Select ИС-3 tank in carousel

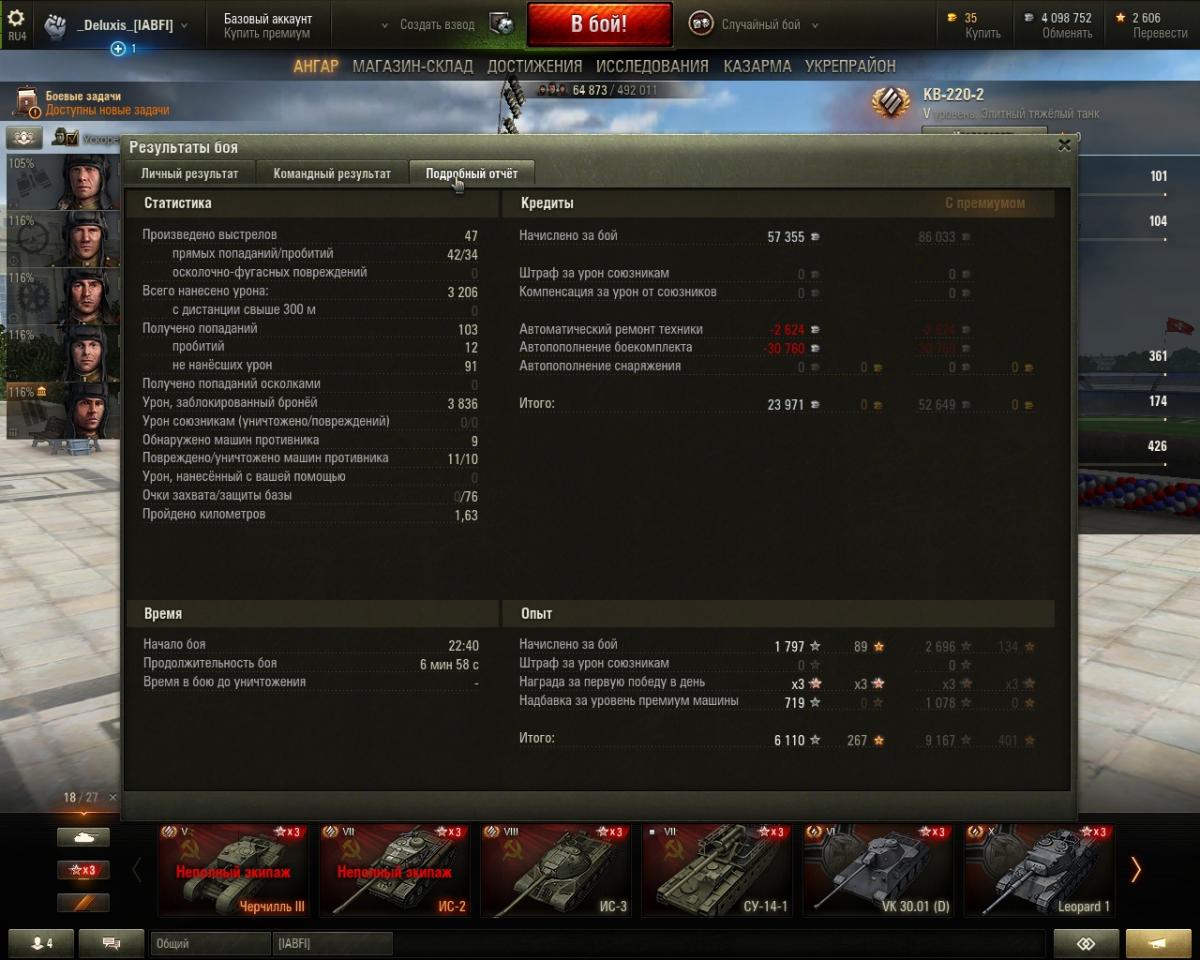(x=555, y=870)
